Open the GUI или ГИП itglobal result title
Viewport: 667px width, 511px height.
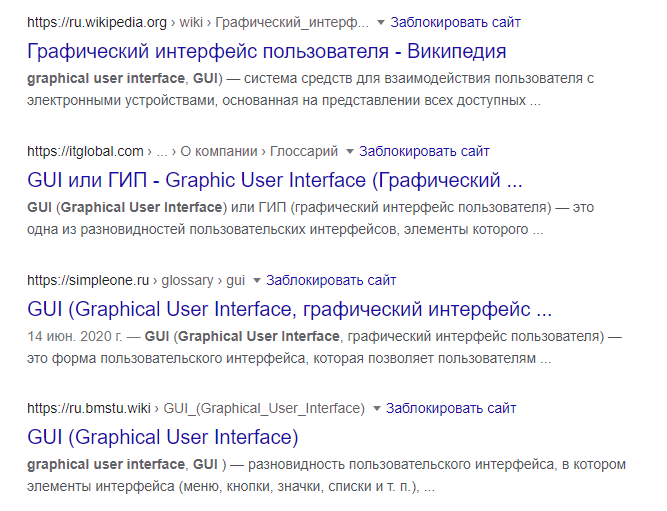(x=275, y=180)
